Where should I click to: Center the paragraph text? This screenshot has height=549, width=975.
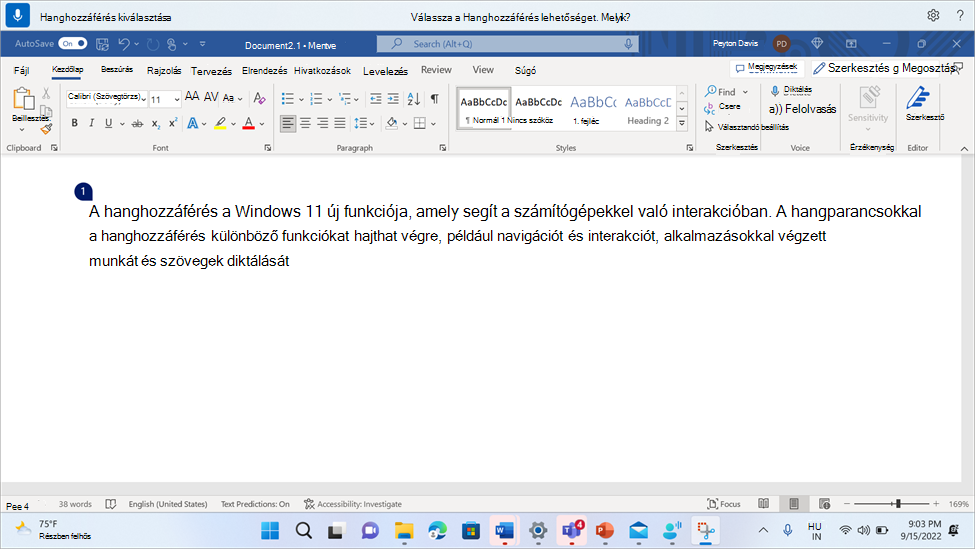pos(305,123)
